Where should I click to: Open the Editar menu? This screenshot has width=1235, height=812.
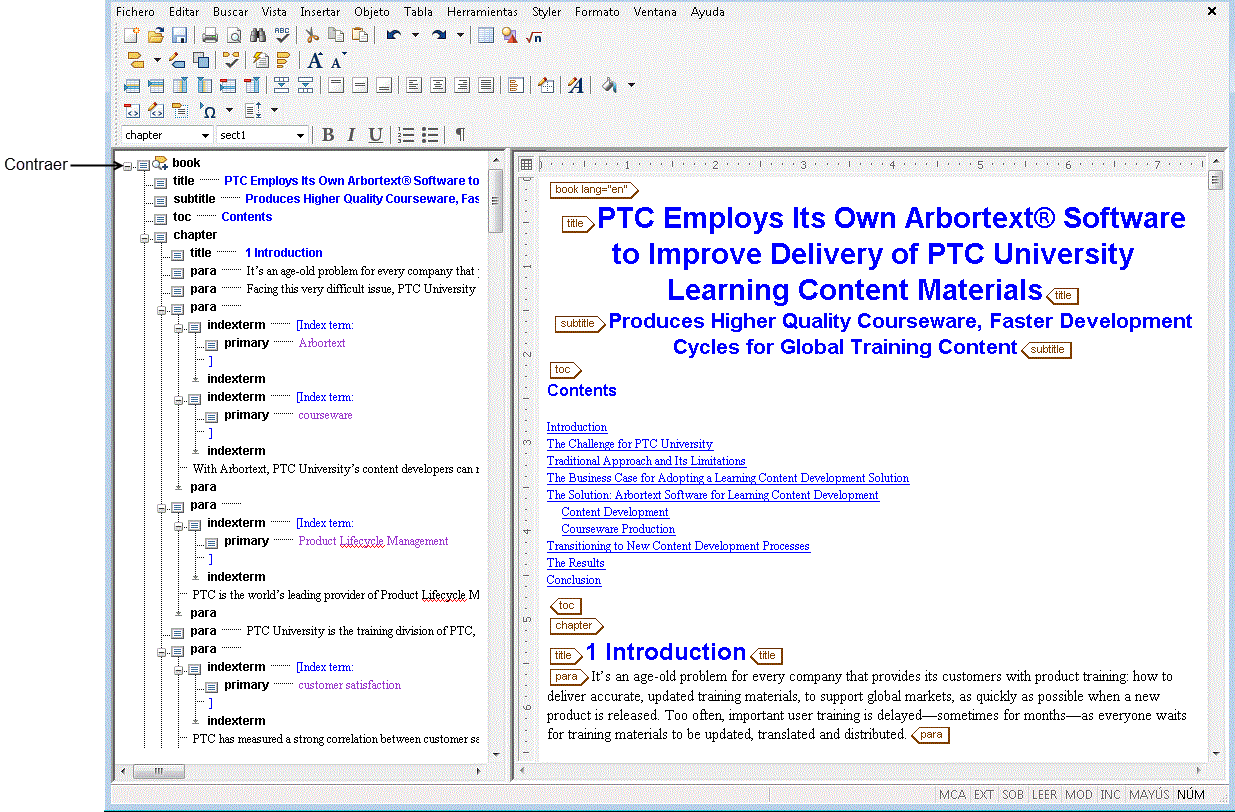point(184,12)
